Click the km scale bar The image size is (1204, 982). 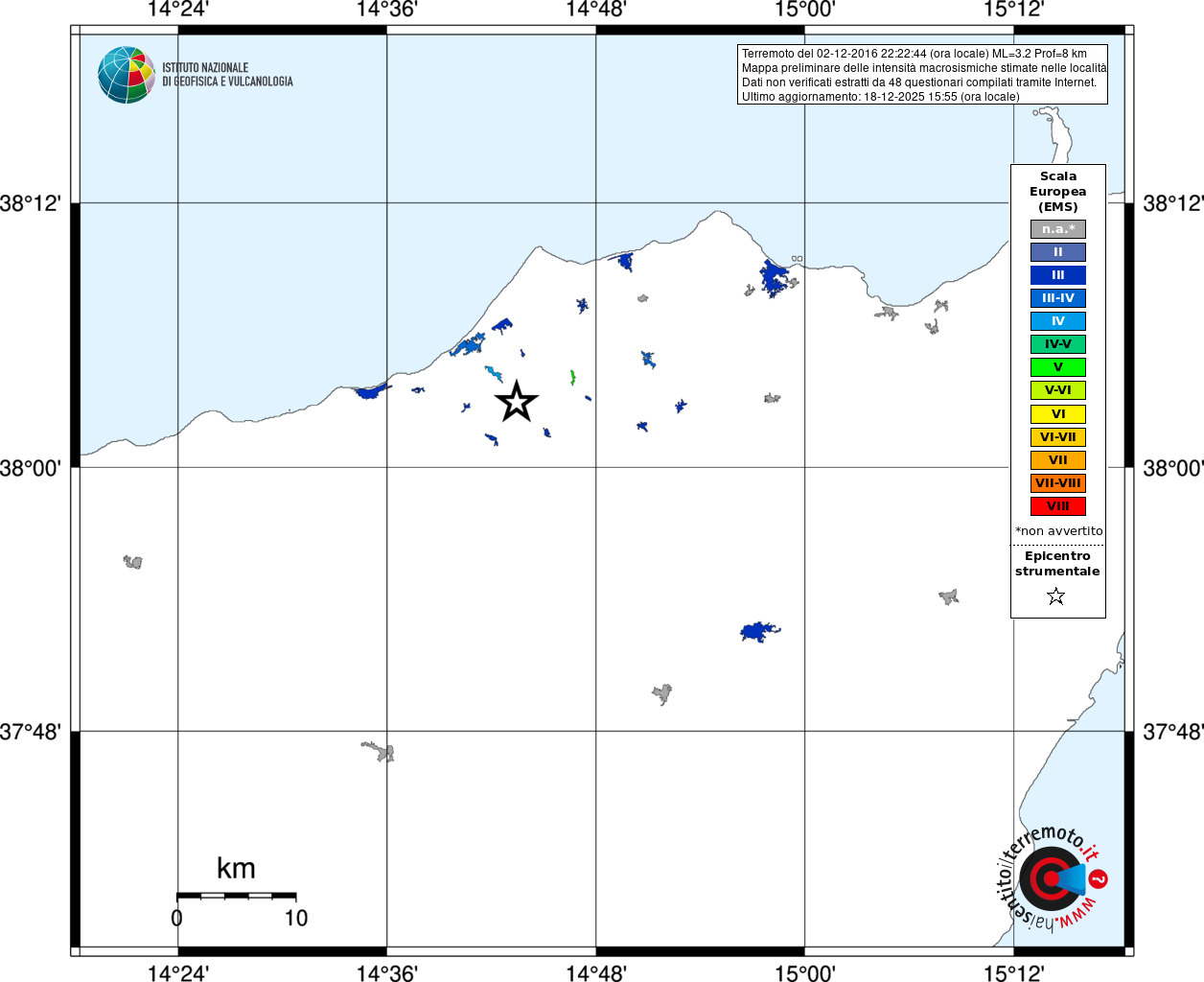tap(236, 896)
